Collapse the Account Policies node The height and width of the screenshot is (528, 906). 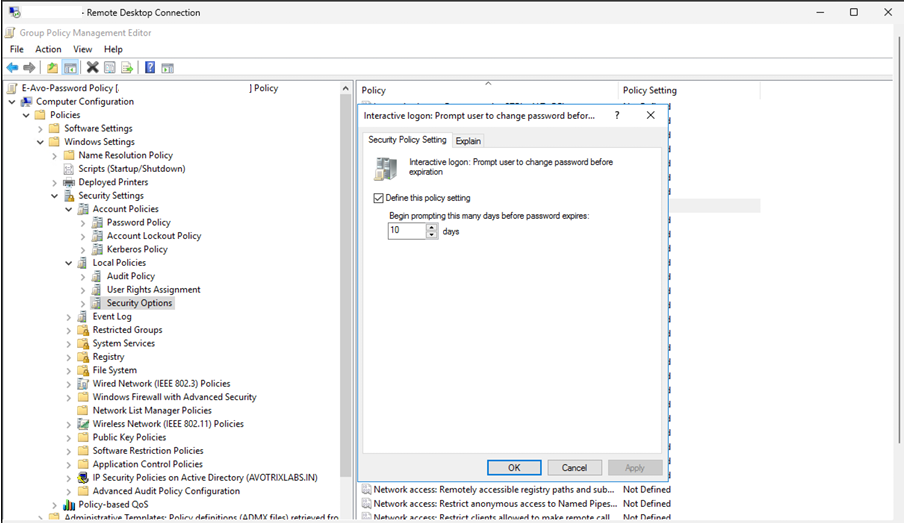[x=69, y=209]
